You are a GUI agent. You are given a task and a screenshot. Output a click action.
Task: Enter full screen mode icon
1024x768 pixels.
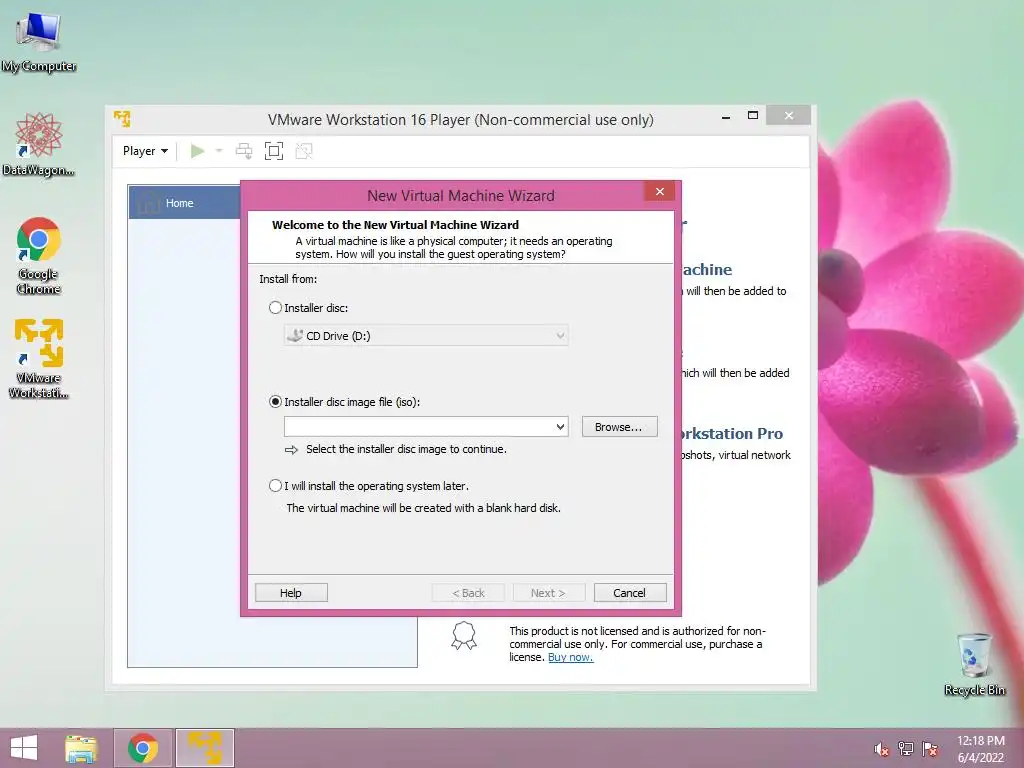(274, 151)
